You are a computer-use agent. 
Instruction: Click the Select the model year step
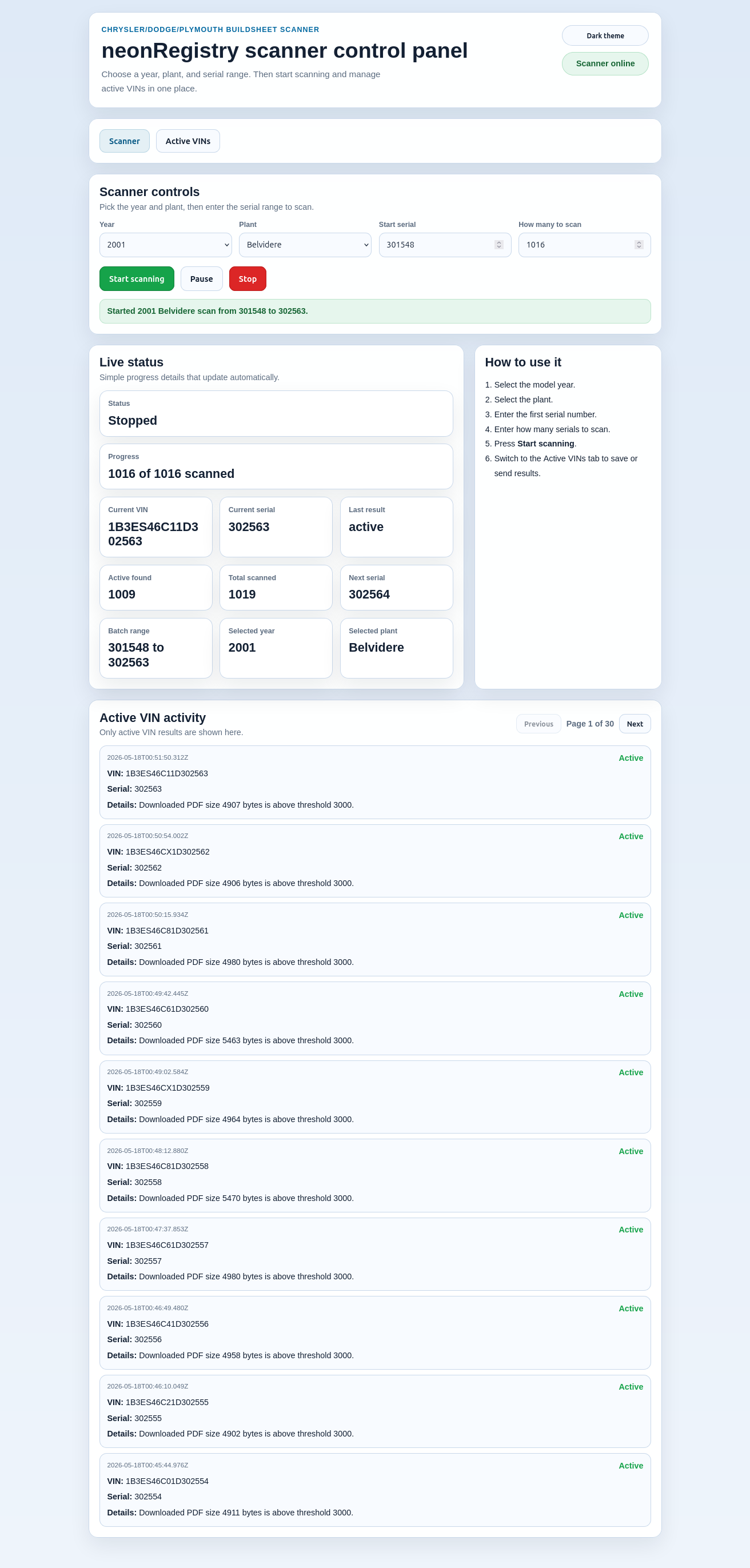click(534, 385)
